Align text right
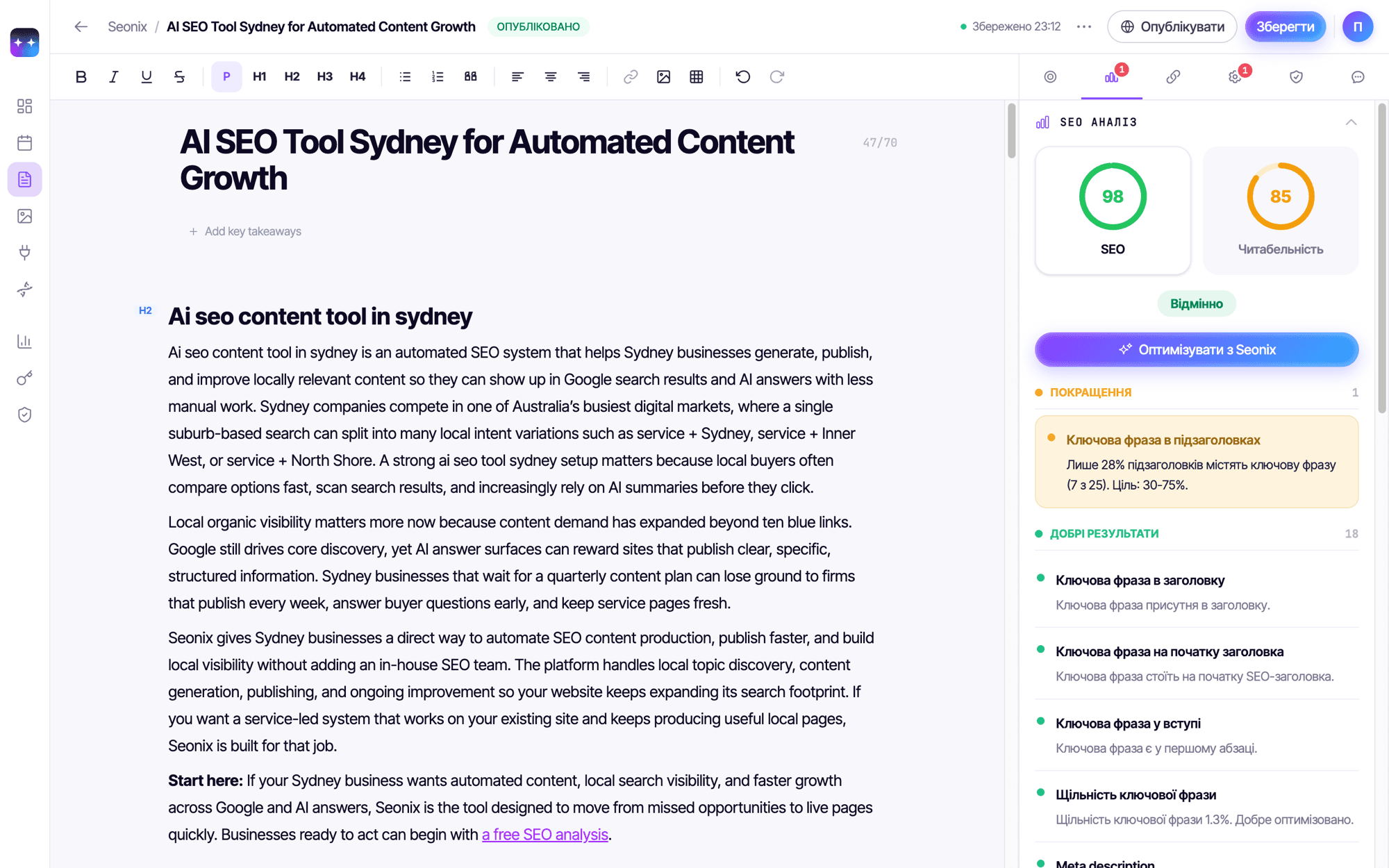 click(583, 76)
